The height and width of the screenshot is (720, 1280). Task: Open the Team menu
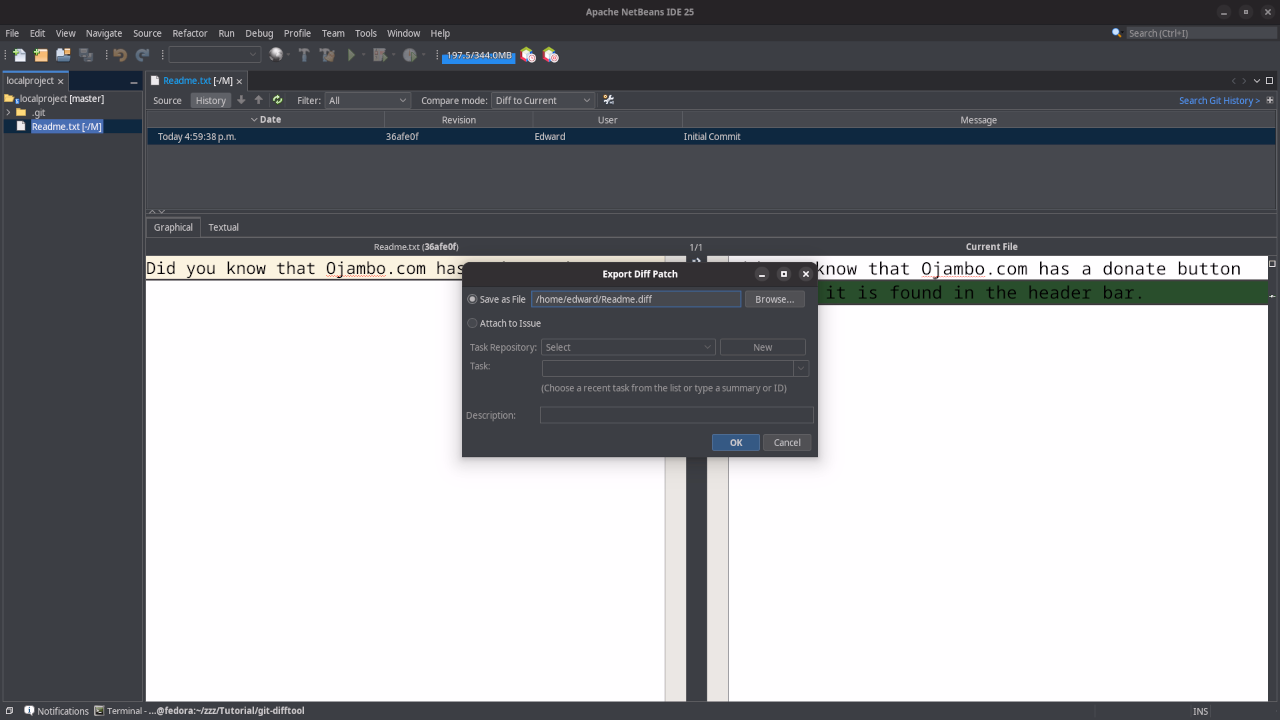[x=333, y=33]
